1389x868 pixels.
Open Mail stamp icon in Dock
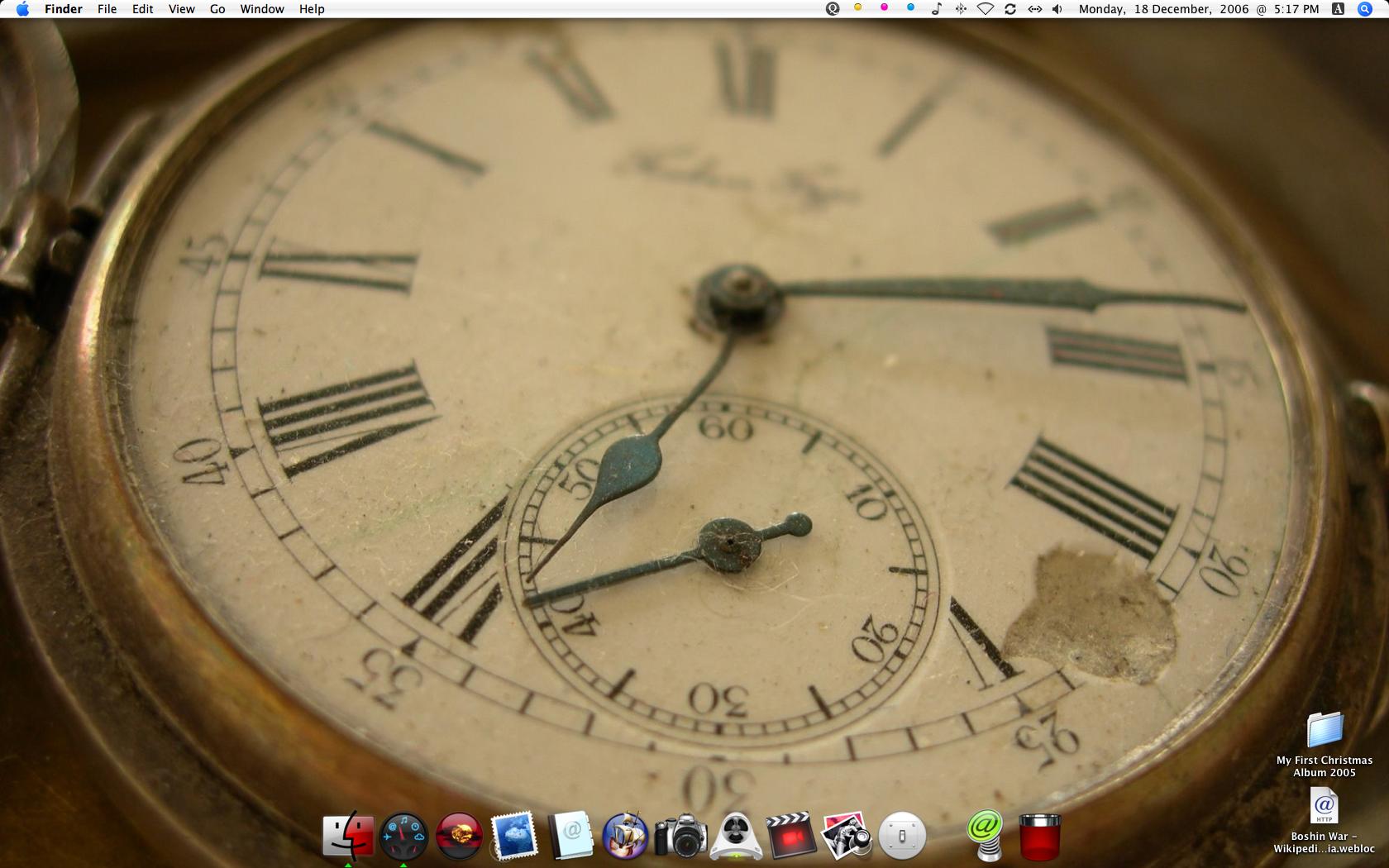click(514, 836)
